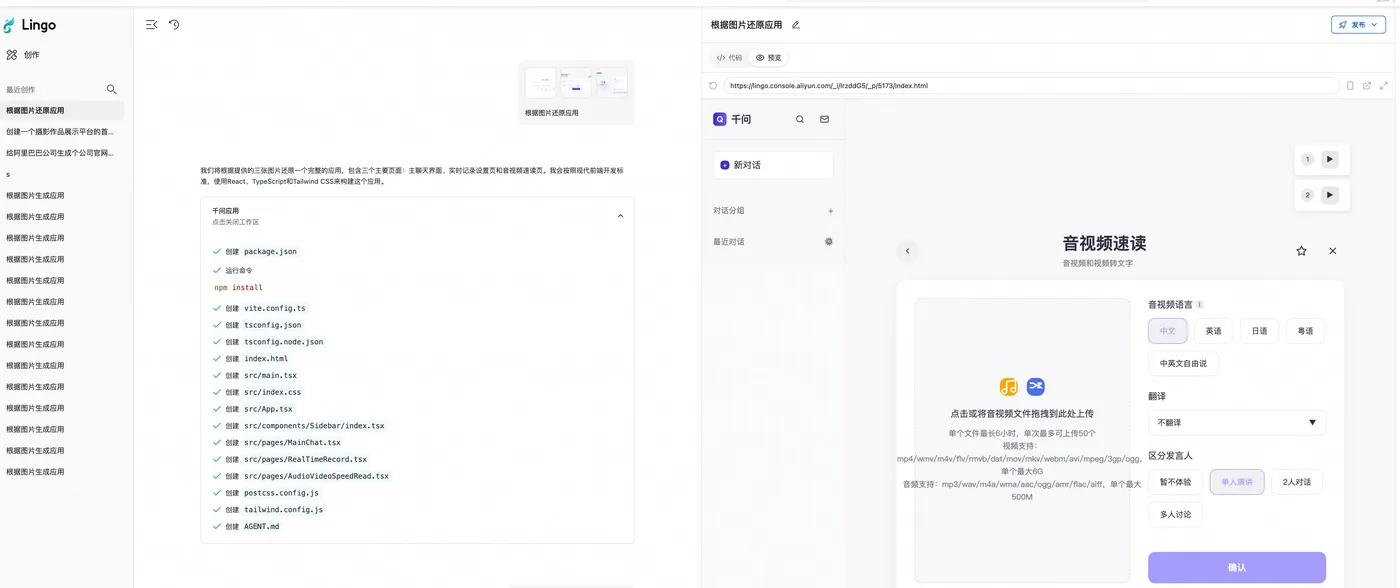Select 英语 language option
Screen dimensions: 1400x588
[x=1213, y=331]
